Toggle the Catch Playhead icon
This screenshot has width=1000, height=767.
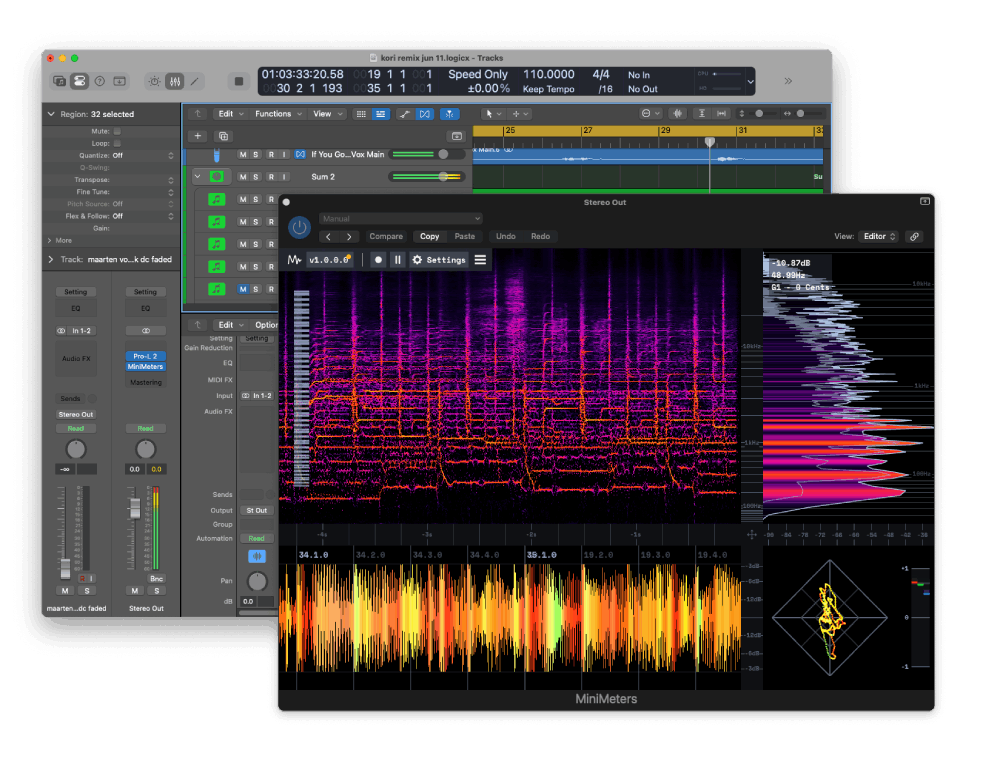(x=450, y=114)
